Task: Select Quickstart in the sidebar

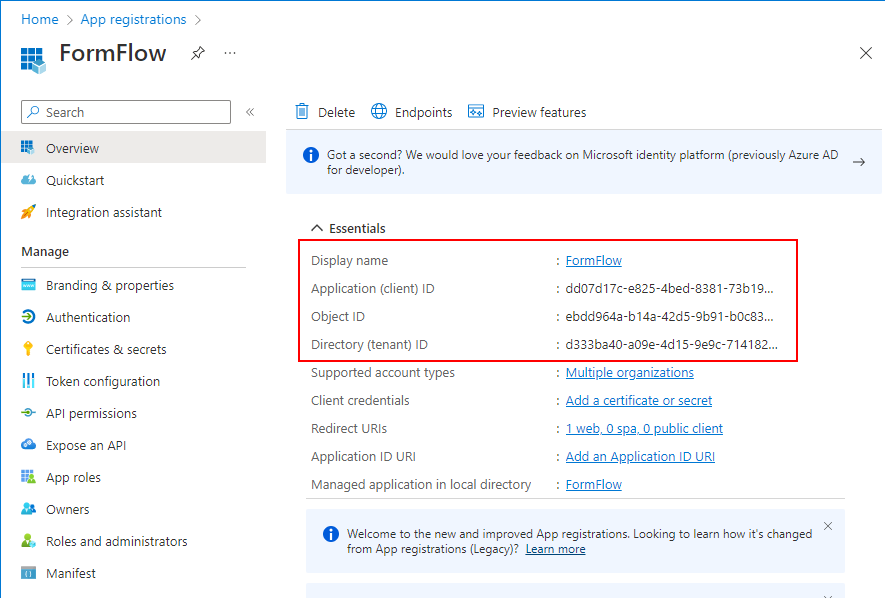Action: (x=75, y=180)
